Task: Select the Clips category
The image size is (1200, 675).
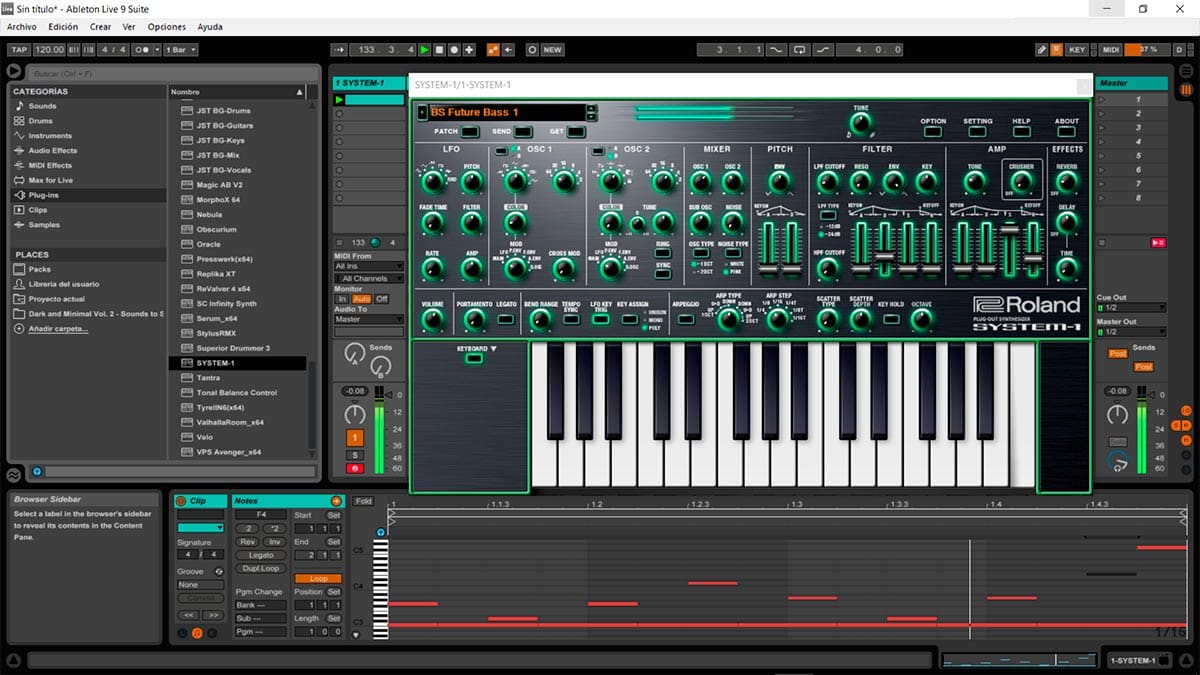Action: coord(38,210)
